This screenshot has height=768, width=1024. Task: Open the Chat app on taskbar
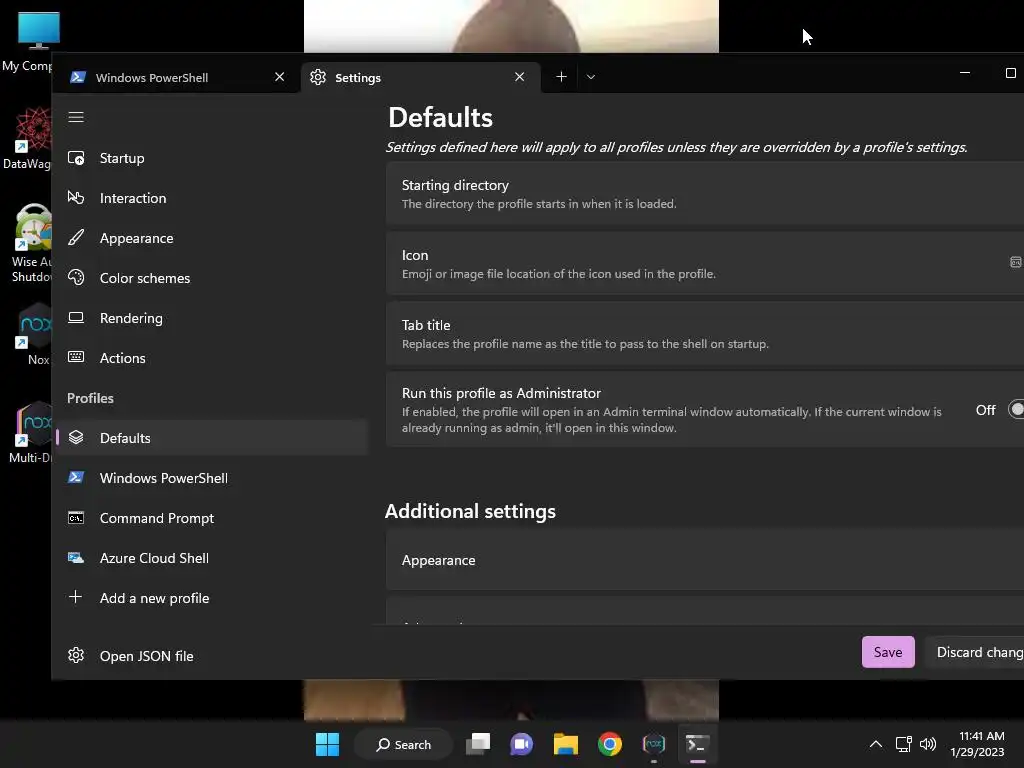click(x=521, y=744)
